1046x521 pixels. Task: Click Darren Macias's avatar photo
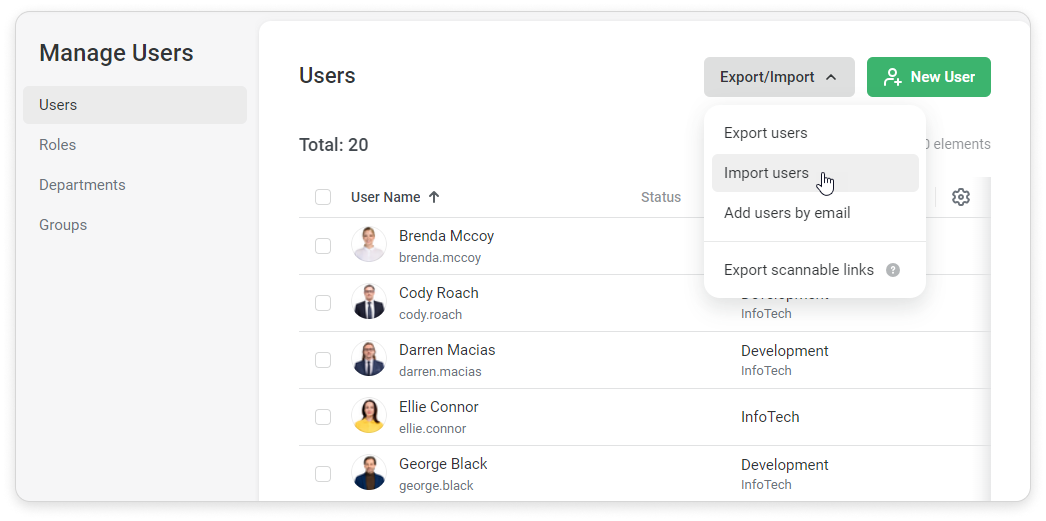[369, 358]
